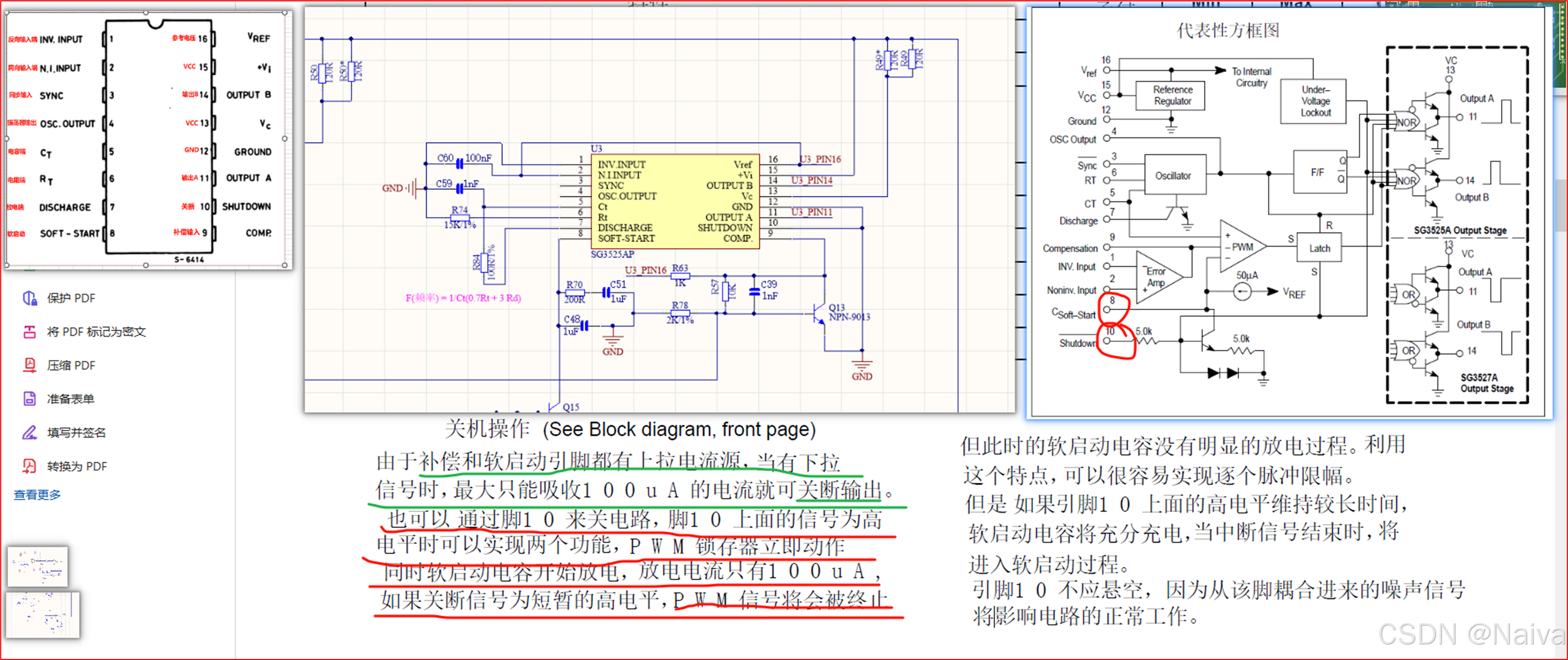Click the 代表性方框图 block diagram title
The width and height of the screenshot is (1568, 660).
point(1228,31)
